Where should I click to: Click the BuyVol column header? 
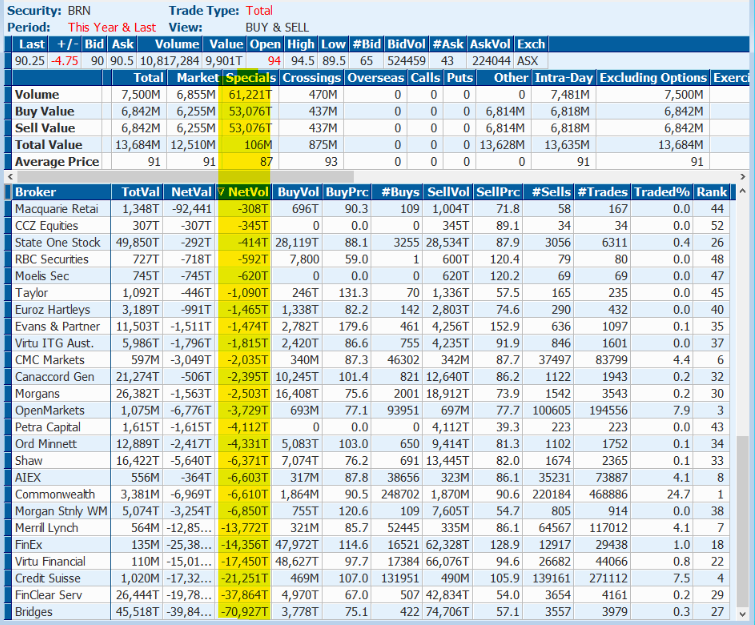pos(298,192)
